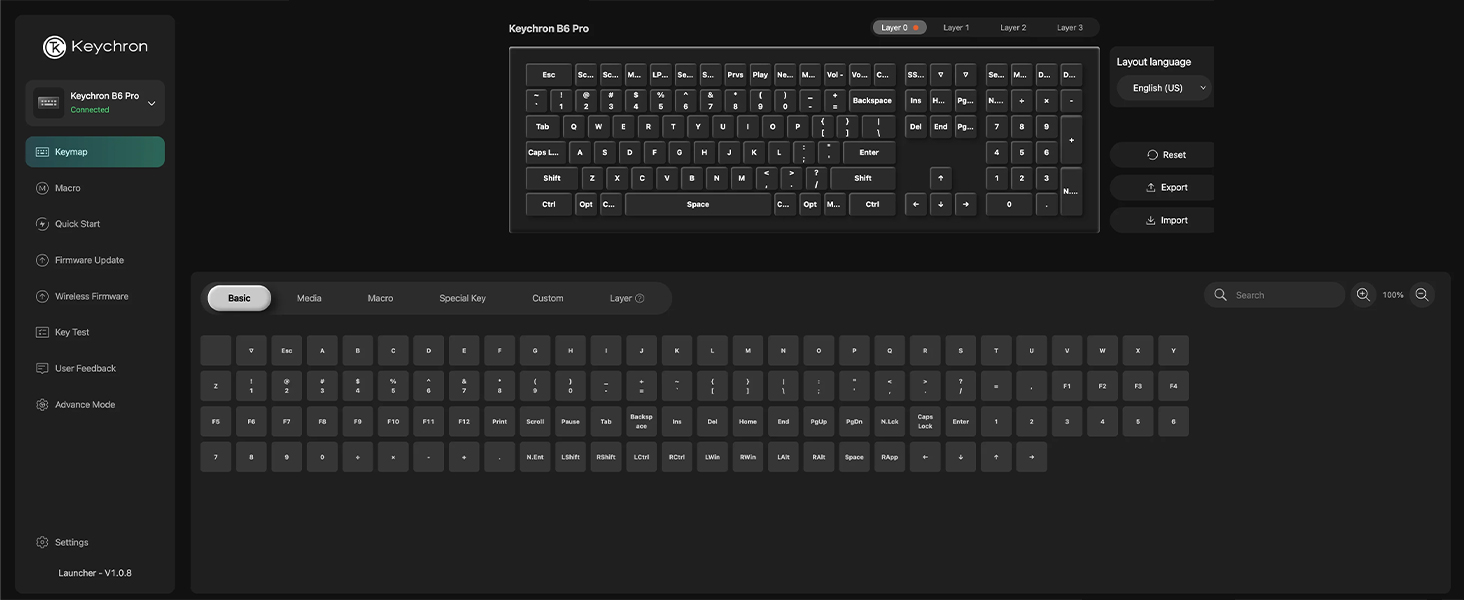The width and height of the screenshot is (1464, 600).
Task: Open User Feedback in the sidebar
Action: click(95, 368)
